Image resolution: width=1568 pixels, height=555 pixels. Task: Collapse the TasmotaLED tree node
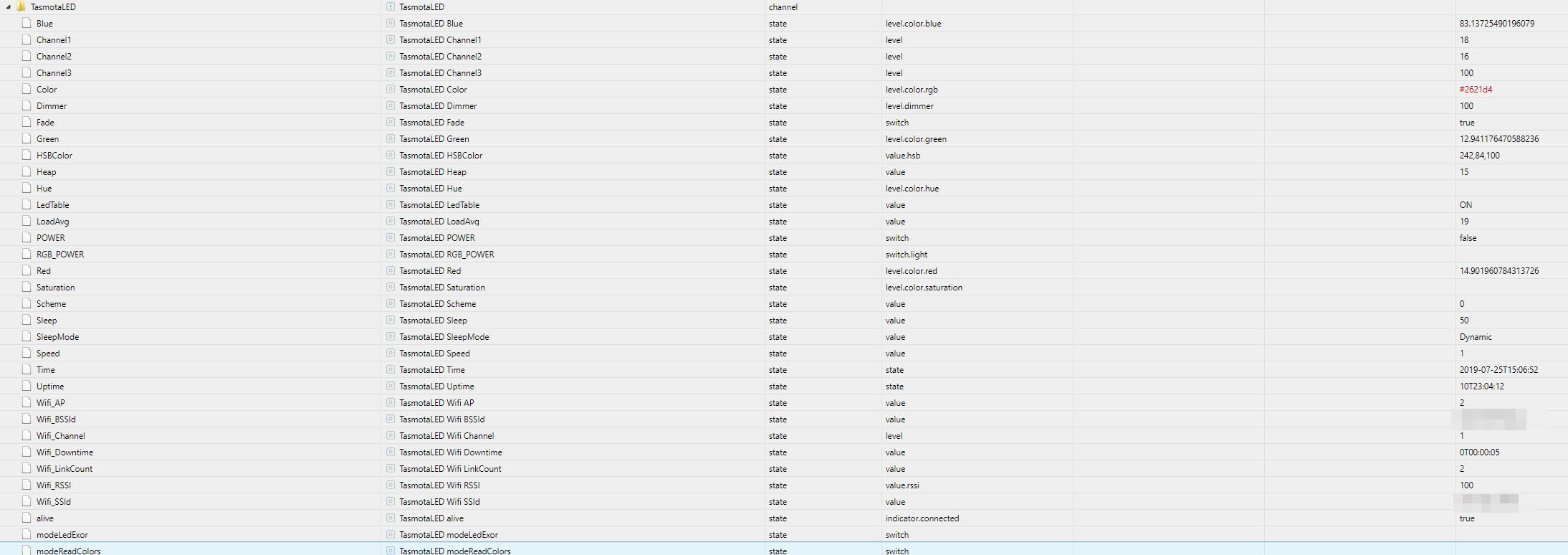coord(8,7)
